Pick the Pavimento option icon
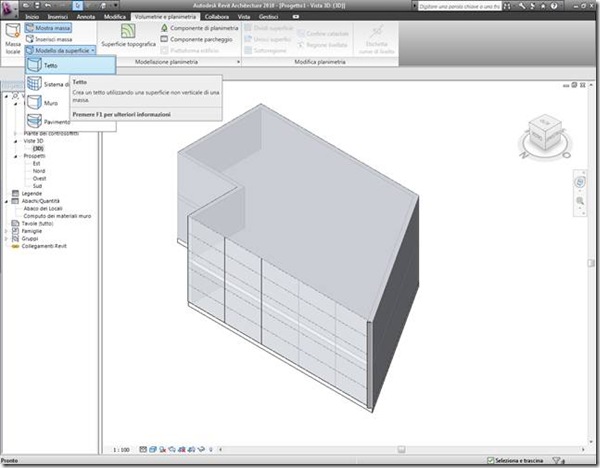This screenshot has height=468, width=600. pos(34,121)
